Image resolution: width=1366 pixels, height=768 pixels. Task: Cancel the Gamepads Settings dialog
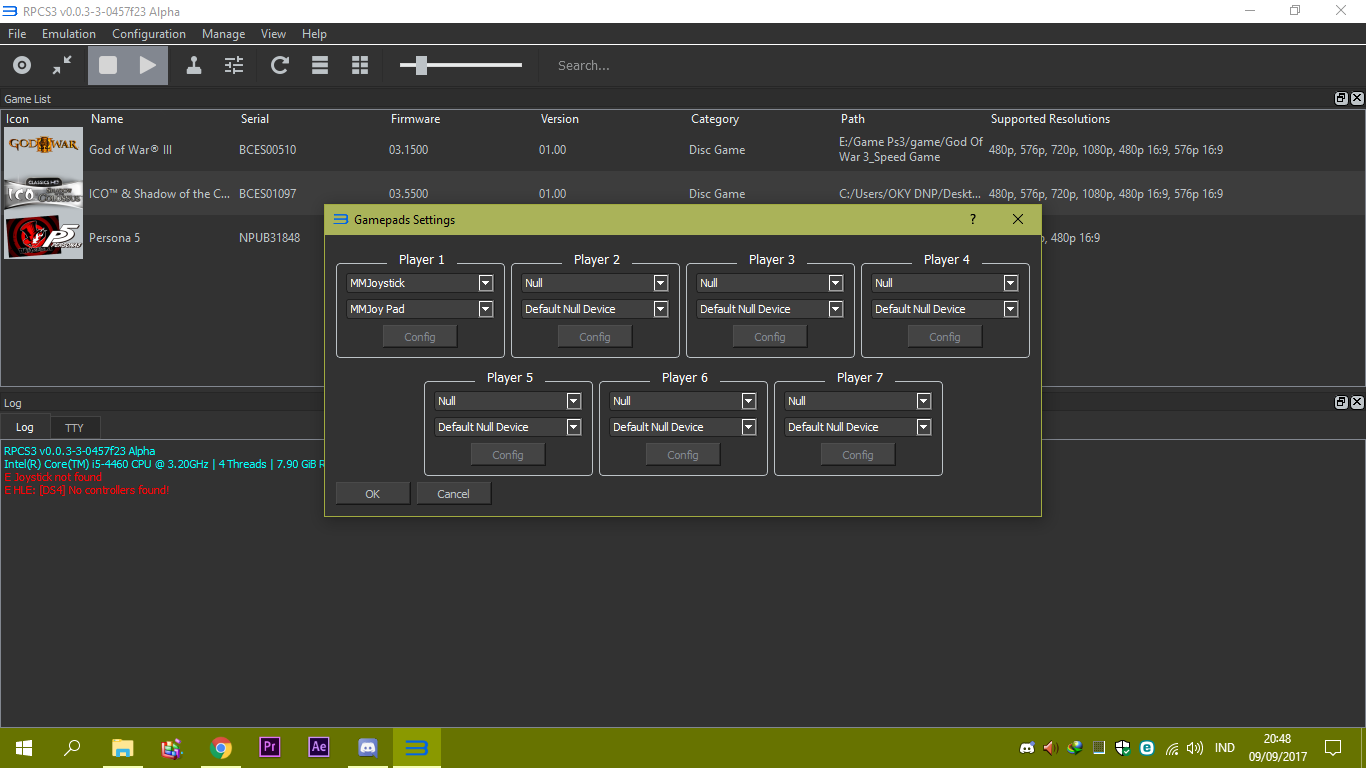click(453, 493)
